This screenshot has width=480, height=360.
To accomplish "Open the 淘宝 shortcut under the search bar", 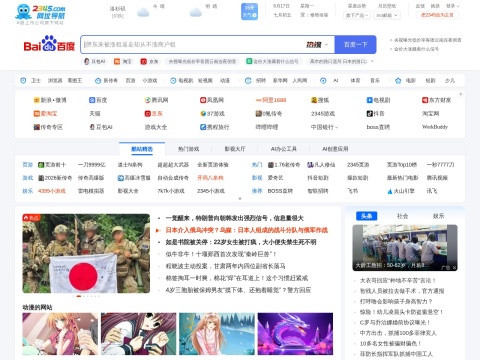I will point(123,61).
